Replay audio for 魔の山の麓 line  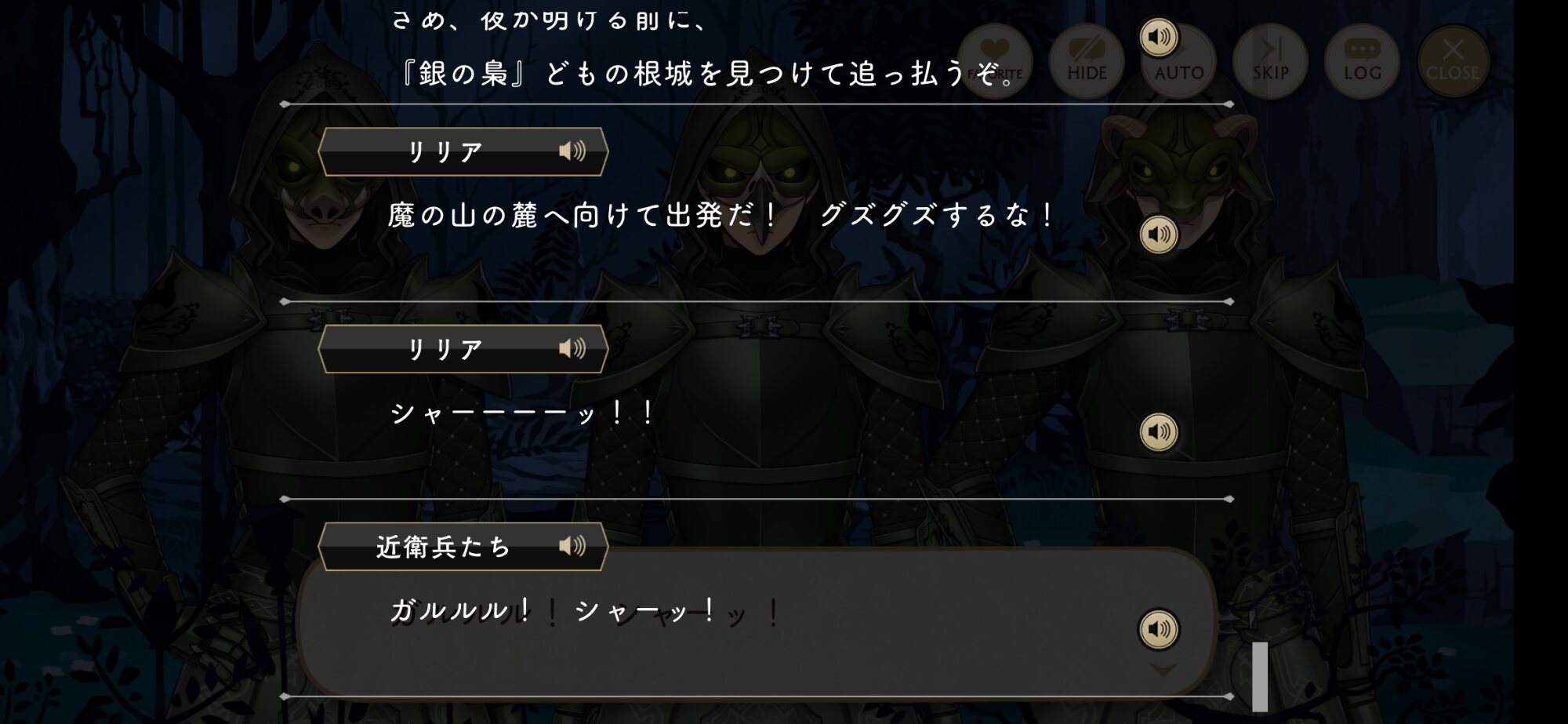[1158, 234]
